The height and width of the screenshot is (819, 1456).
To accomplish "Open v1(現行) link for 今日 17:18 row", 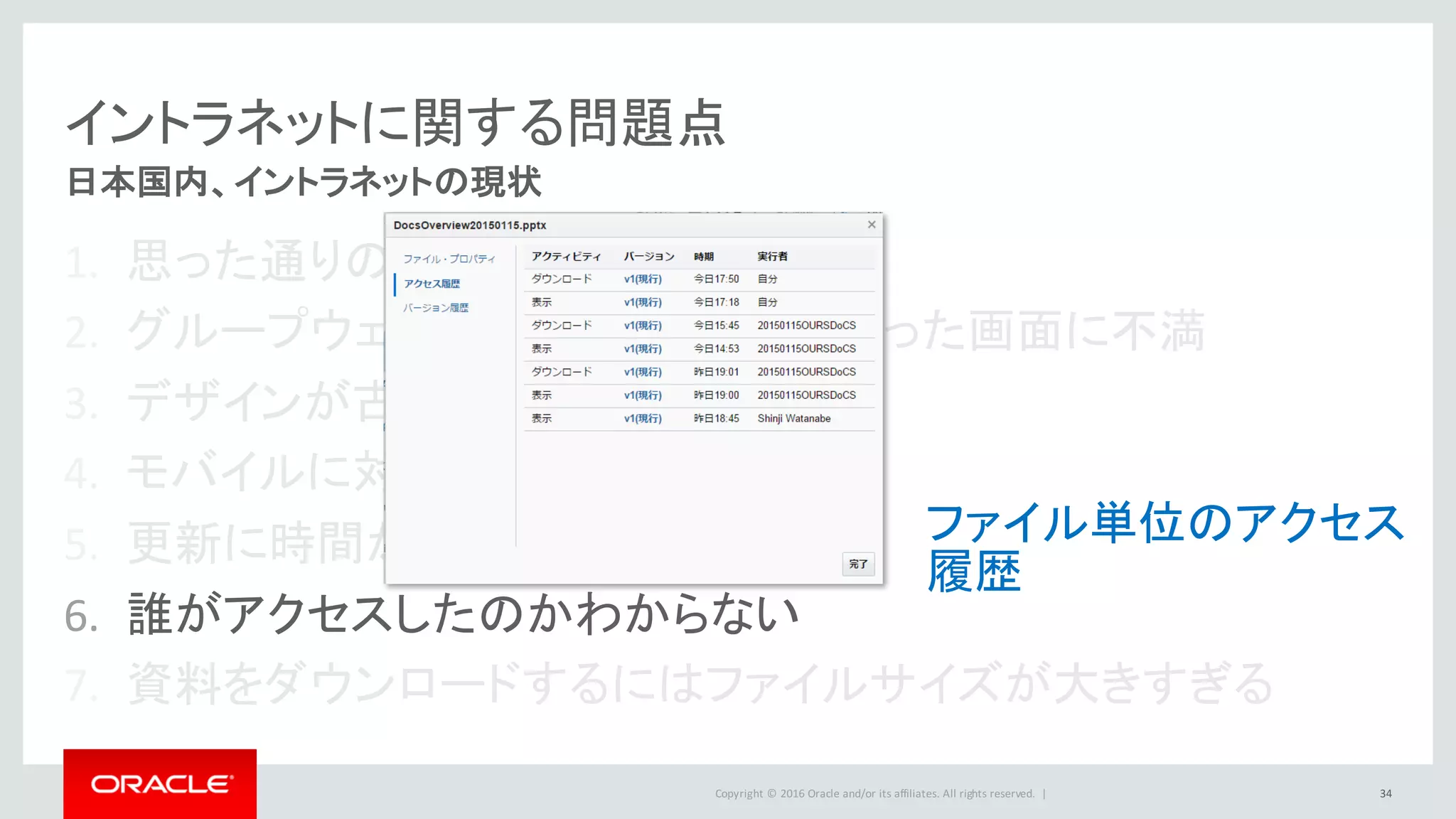I will tap(643, 302).
